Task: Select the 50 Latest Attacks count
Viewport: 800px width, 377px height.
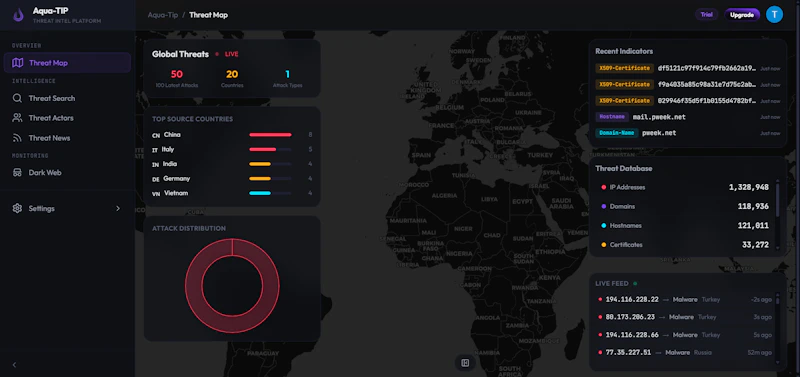Action: coord(177,74)
